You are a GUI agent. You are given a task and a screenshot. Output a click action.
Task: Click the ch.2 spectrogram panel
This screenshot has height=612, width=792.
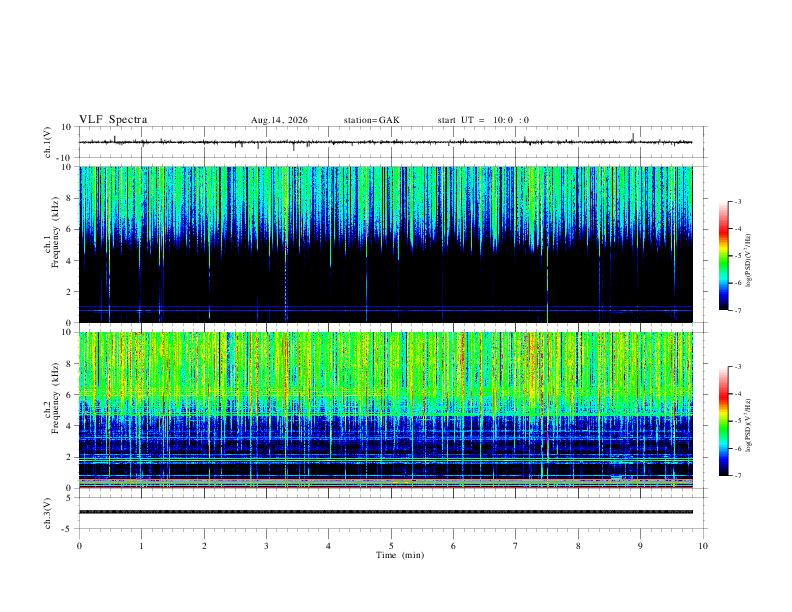pyautogui.click(x=385, y=410)
